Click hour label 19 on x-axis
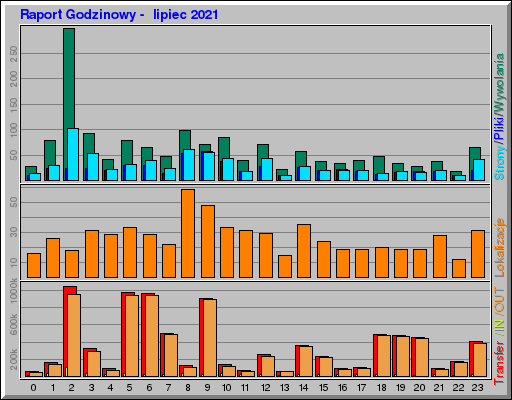 click(x=400, y=388)
